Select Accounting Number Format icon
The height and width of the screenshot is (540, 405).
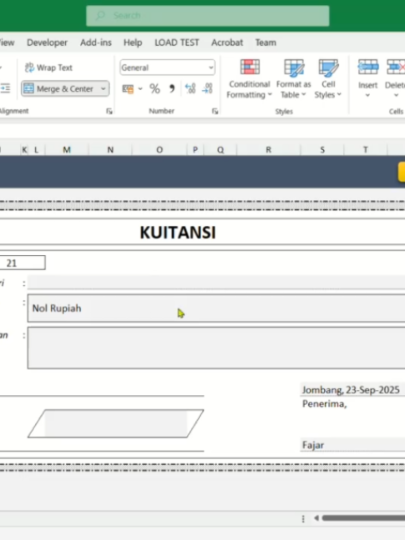128,89
